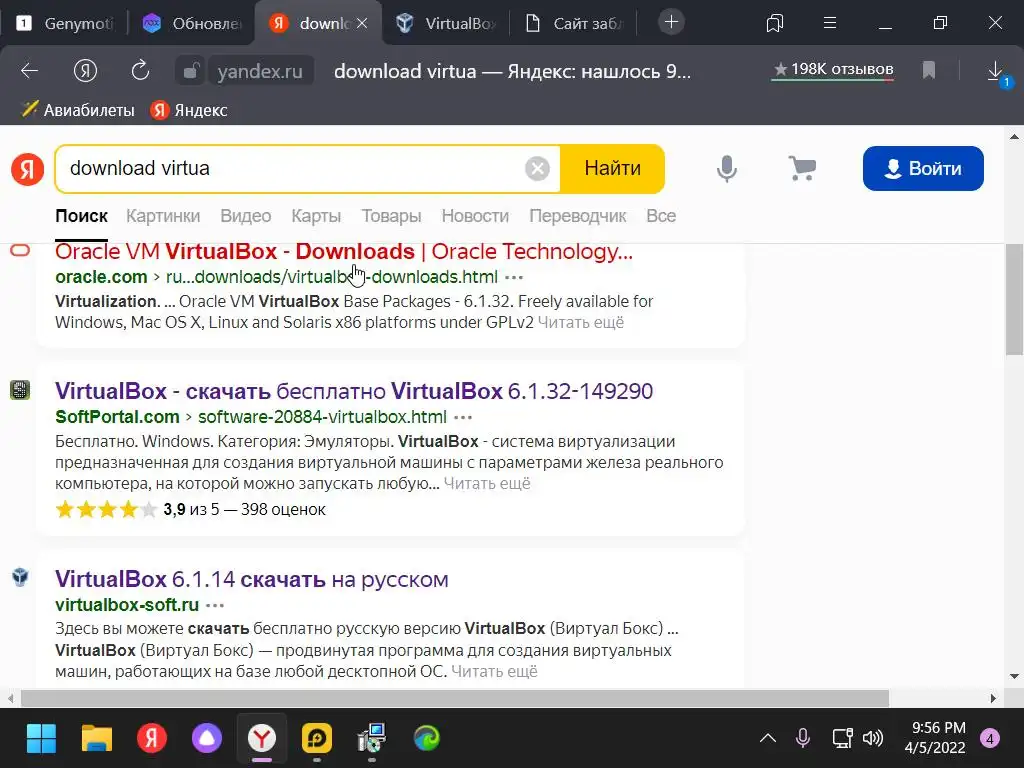Open volume control tray icon
Viewport: 1024px width, 768px height.
pos(872,739)
